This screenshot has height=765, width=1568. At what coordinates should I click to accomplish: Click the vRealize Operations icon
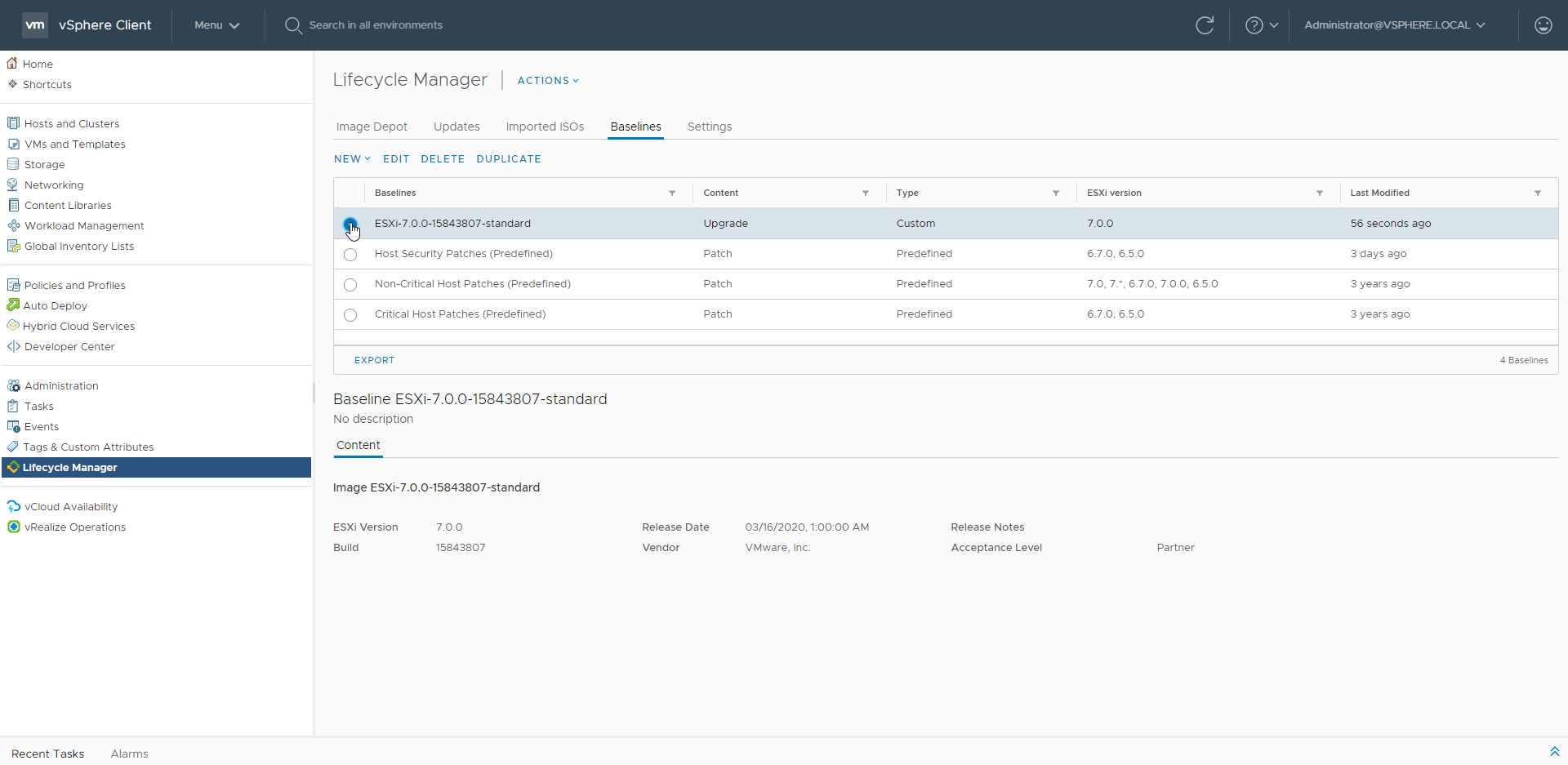(x=13, y=527)
